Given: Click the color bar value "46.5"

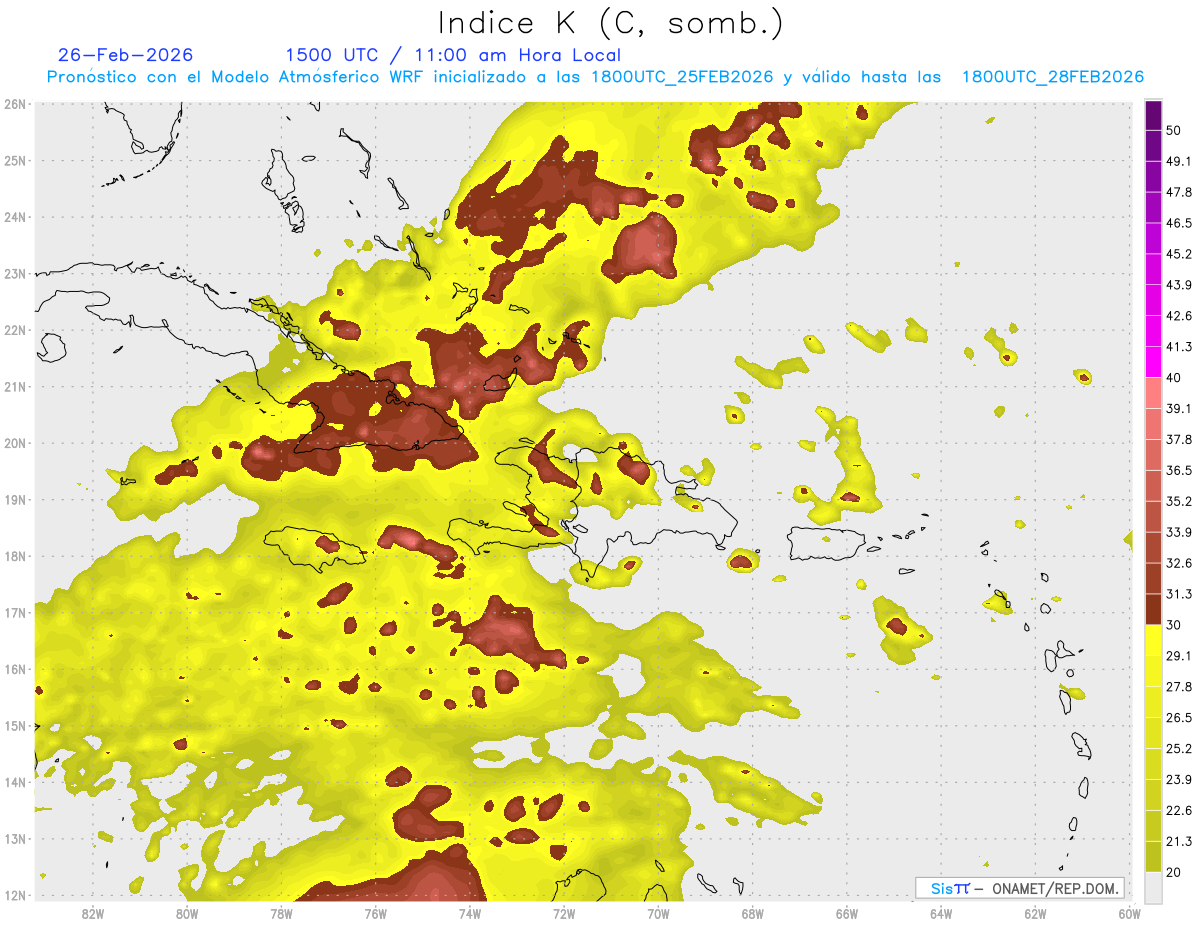Looking at the screenshot, I should tap(1179, 223).
